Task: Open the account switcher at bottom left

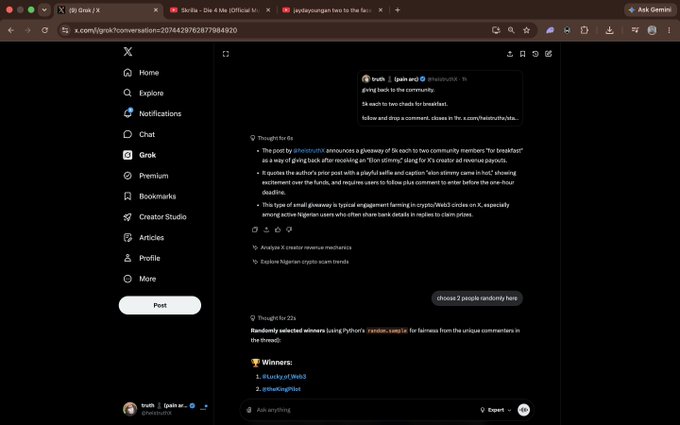Action: click(x=165, y=409)
